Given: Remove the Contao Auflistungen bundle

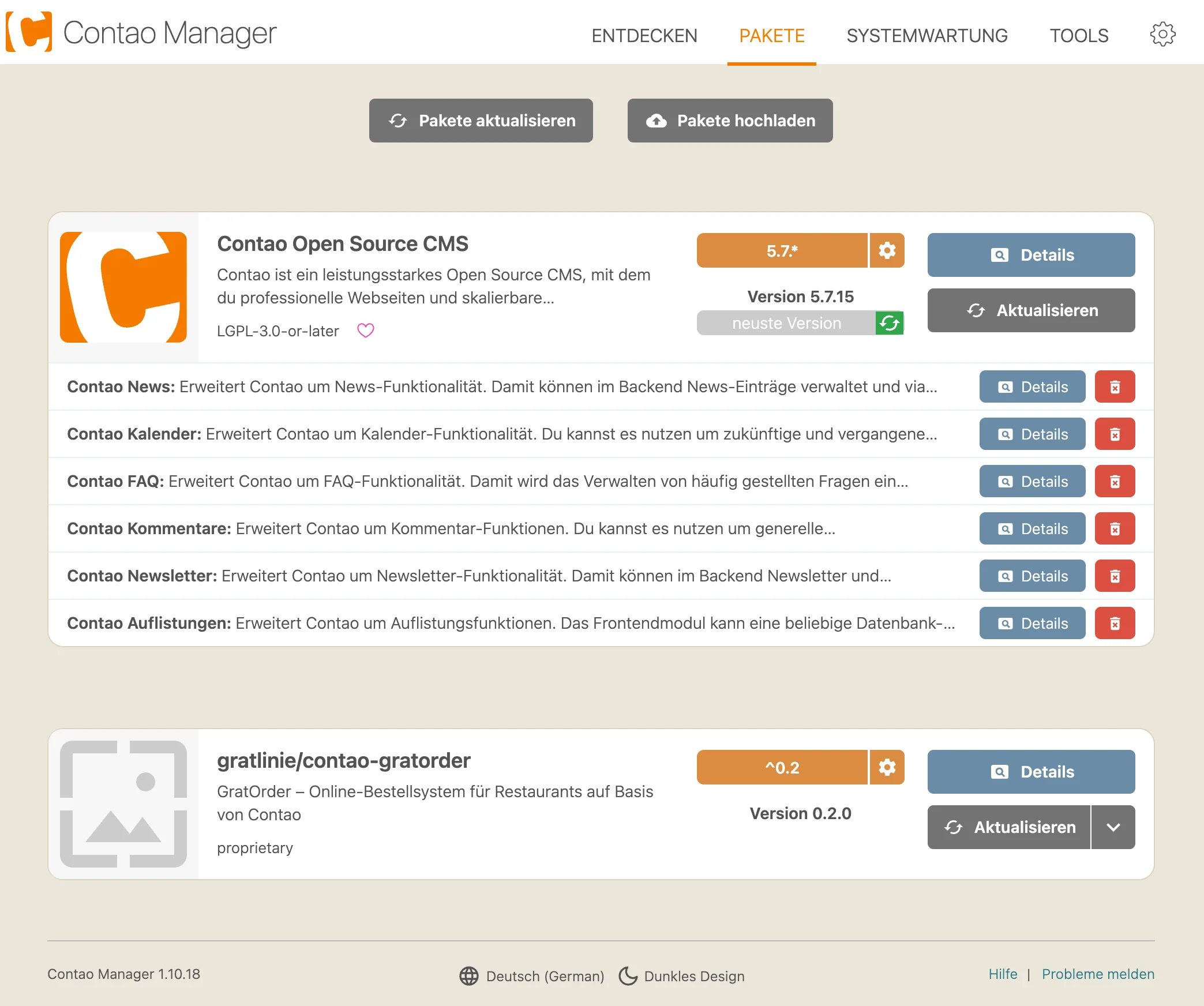Looking at the screenshot, I should 1115,623.
